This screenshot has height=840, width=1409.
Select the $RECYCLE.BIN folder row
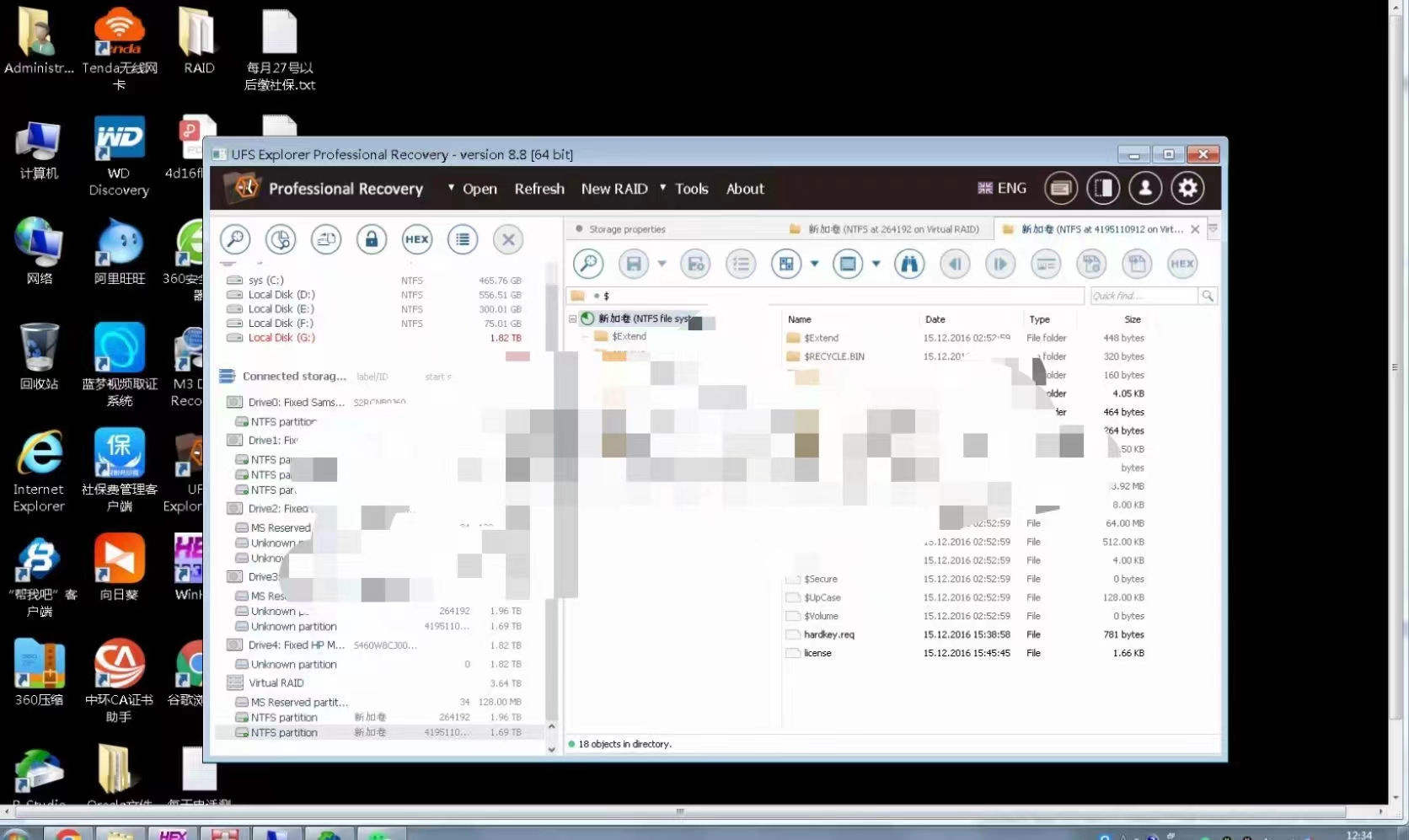click(x=965, y=356)
